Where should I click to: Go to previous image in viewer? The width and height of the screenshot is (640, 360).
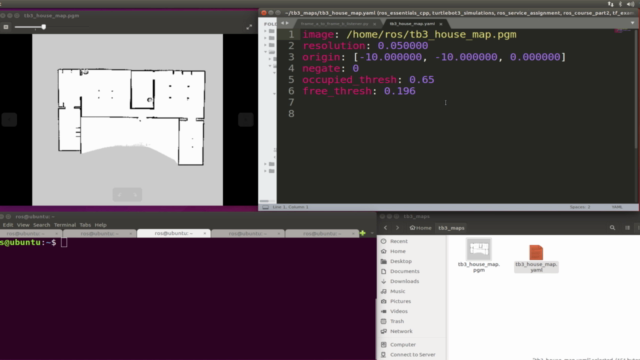pos(9,120)
